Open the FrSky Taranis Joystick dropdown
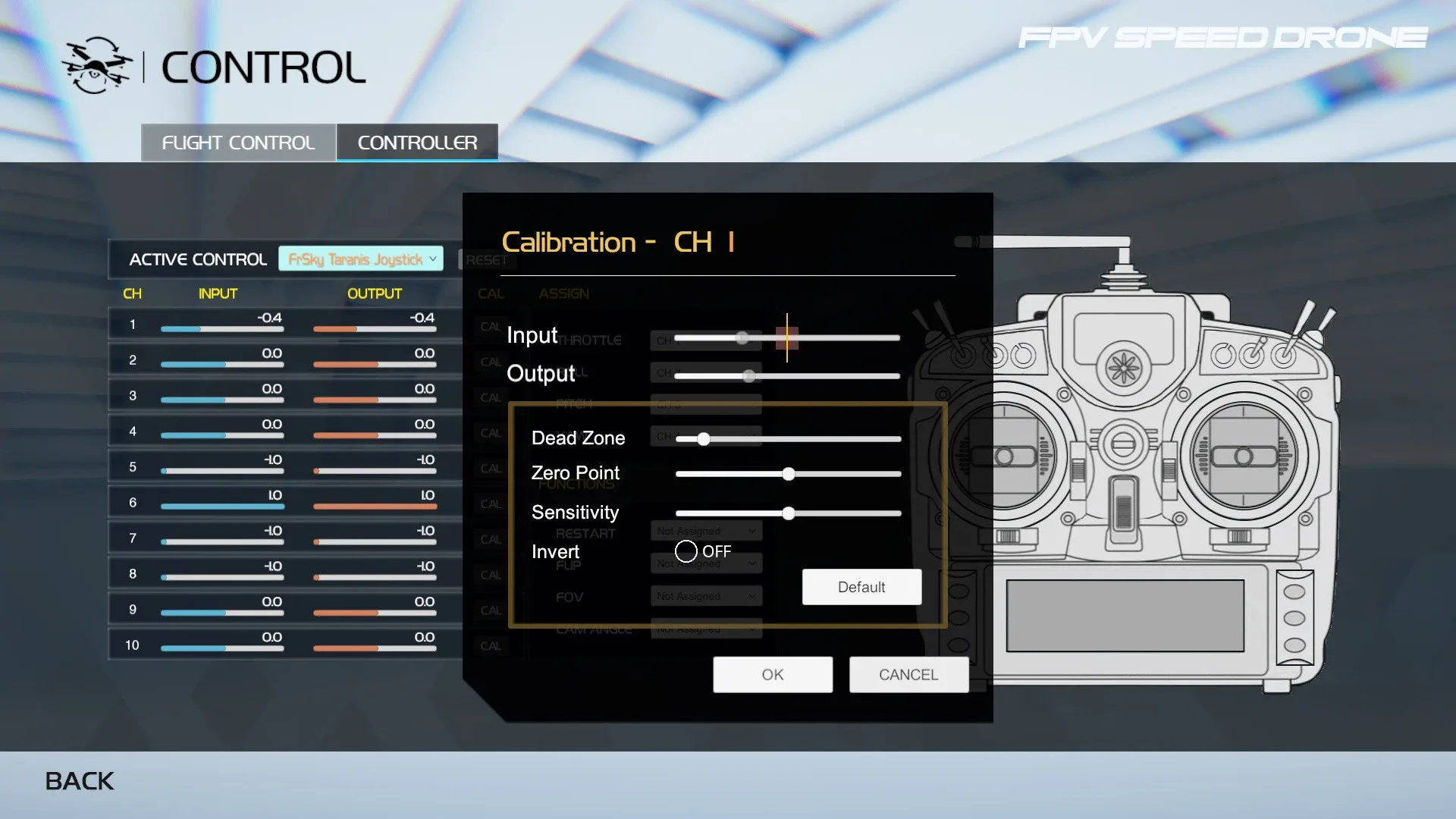The height and width of the screenshot is (819, 1456). tap(361, 259)
